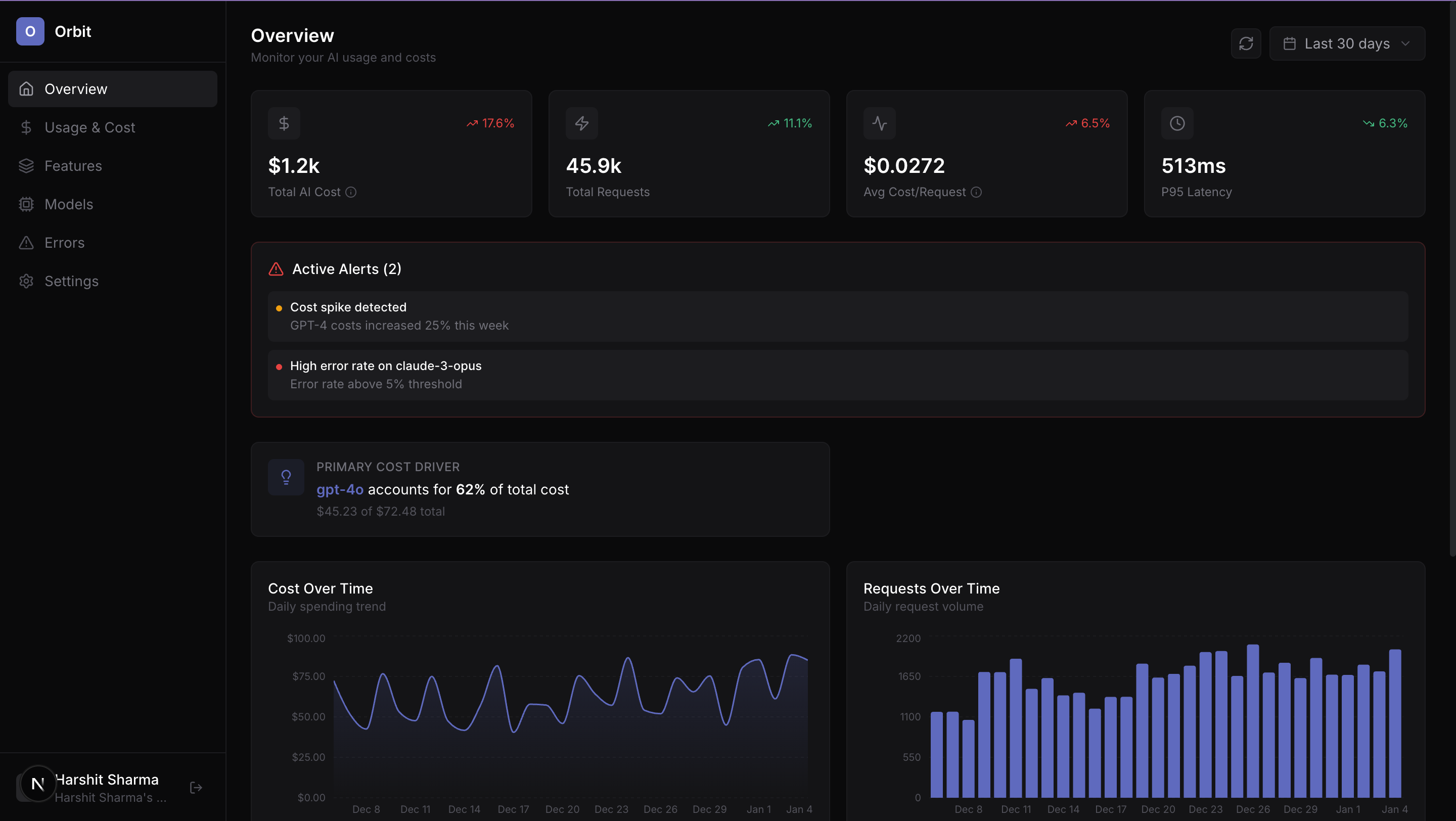Click the Settings gear icon in the sidebar
1456x821 pixels.
[x=26, y=281]
